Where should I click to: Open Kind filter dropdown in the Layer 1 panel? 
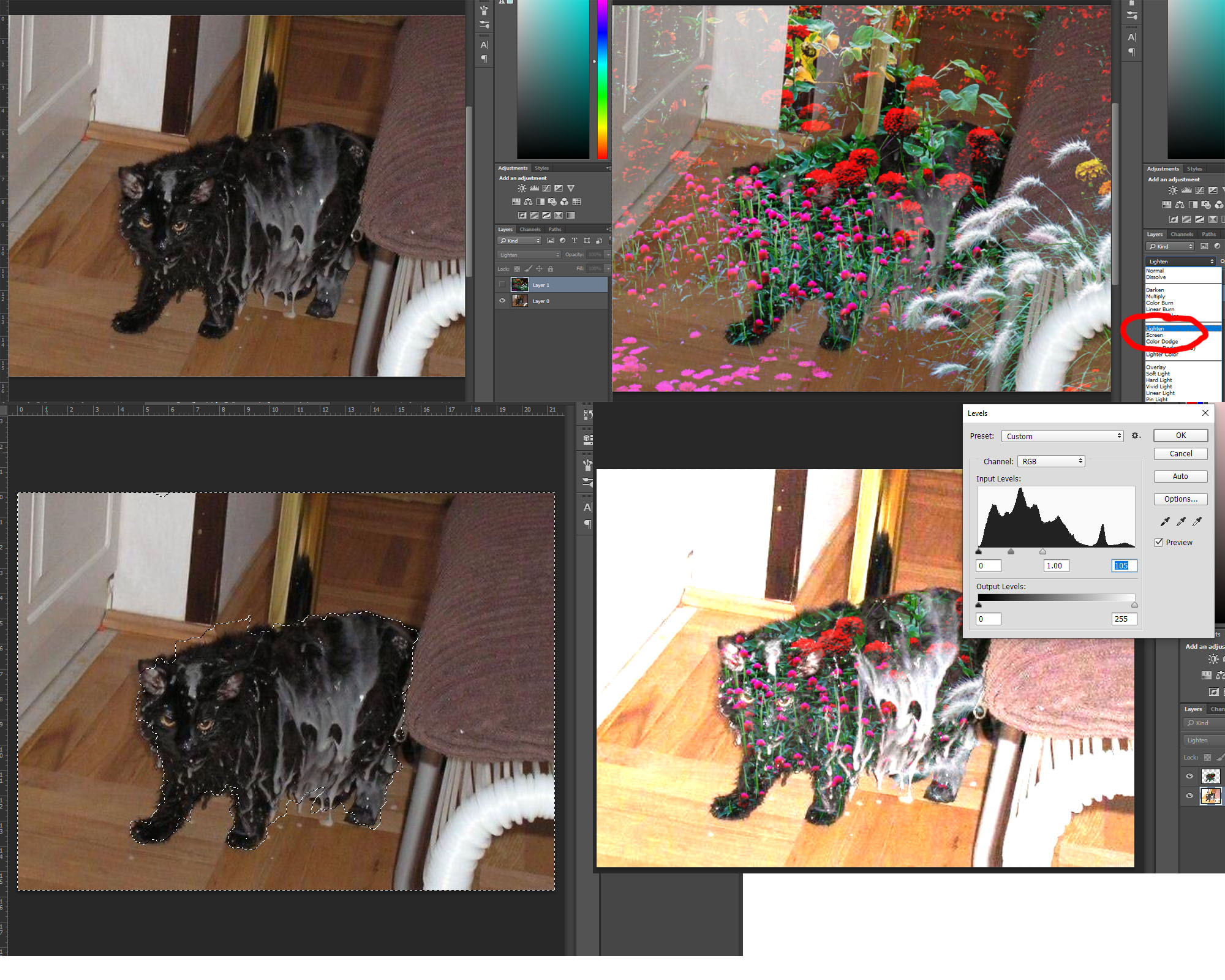pos(519,241)
